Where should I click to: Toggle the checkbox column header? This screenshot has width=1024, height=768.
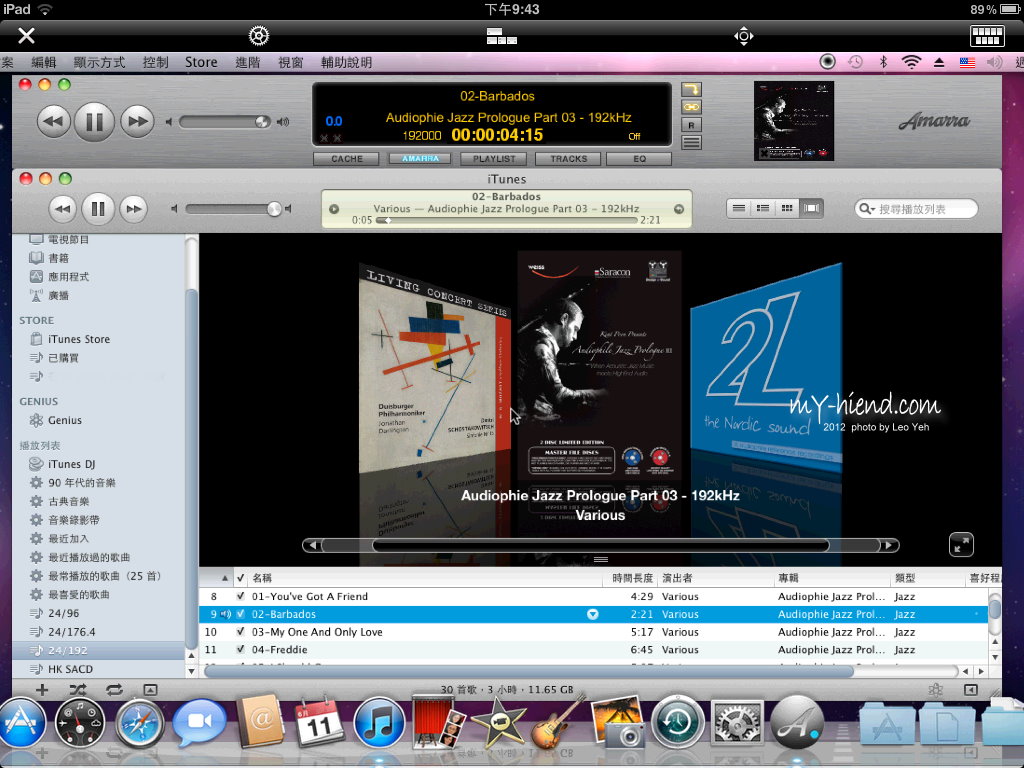240,578
